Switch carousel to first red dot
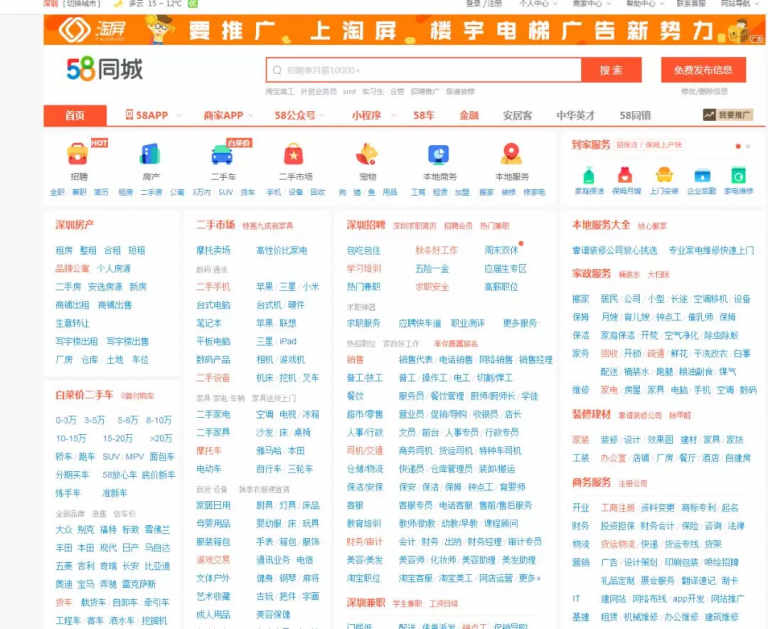 738,146
